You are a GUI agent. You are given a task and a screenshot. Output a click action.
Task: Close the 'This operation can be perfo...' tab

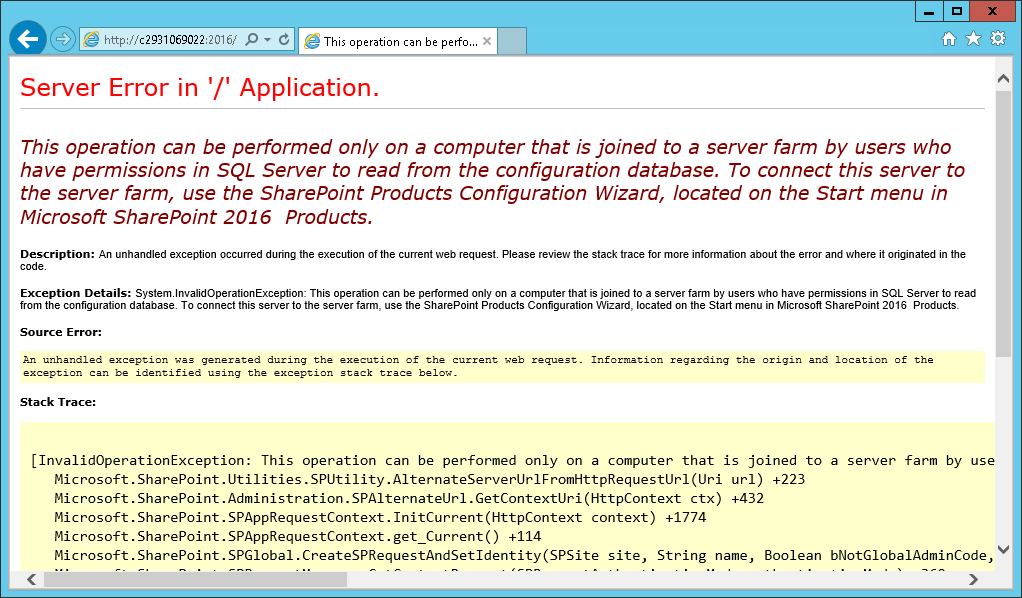click(487, 41)
